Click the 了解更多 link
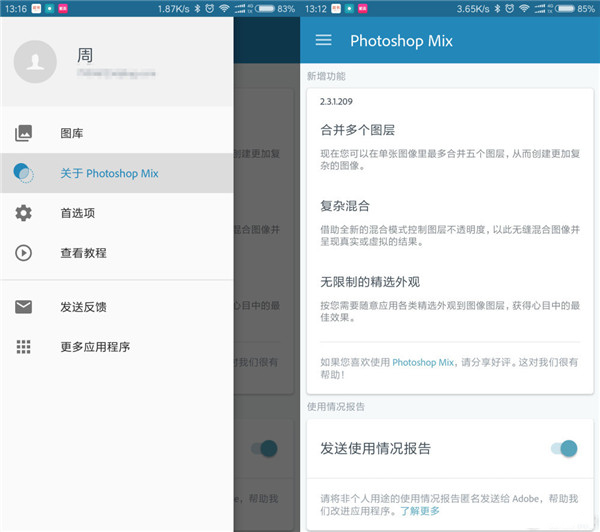 pos(419,511)
